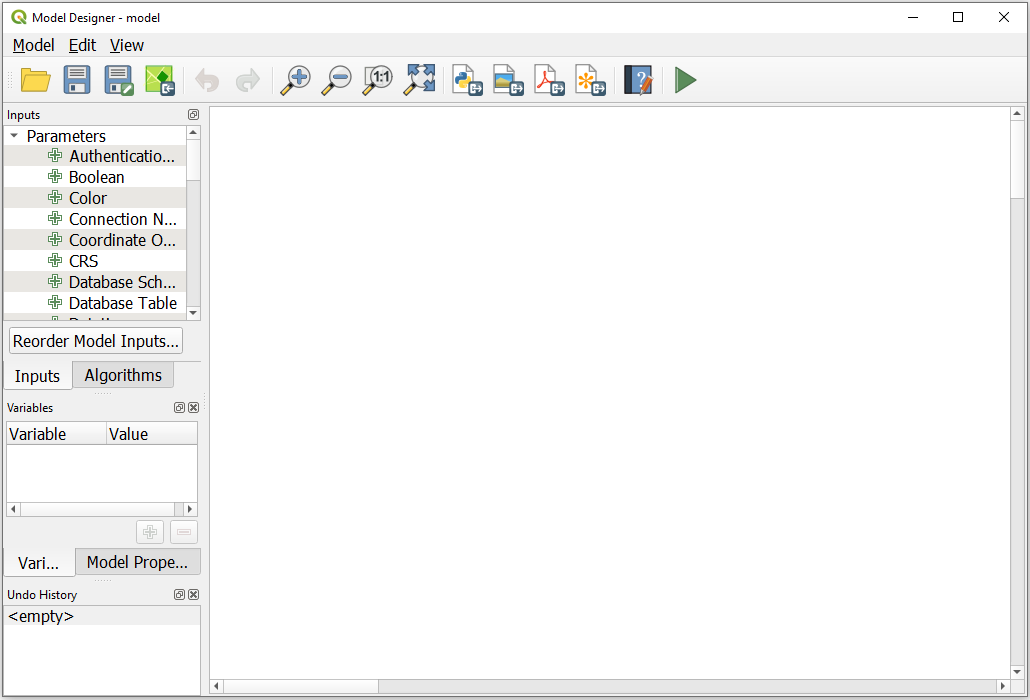Image resolution: width=1030 pixels, height=700 pixels.
Task: Add a Coordinate Operation parameter
Action: 95,240
